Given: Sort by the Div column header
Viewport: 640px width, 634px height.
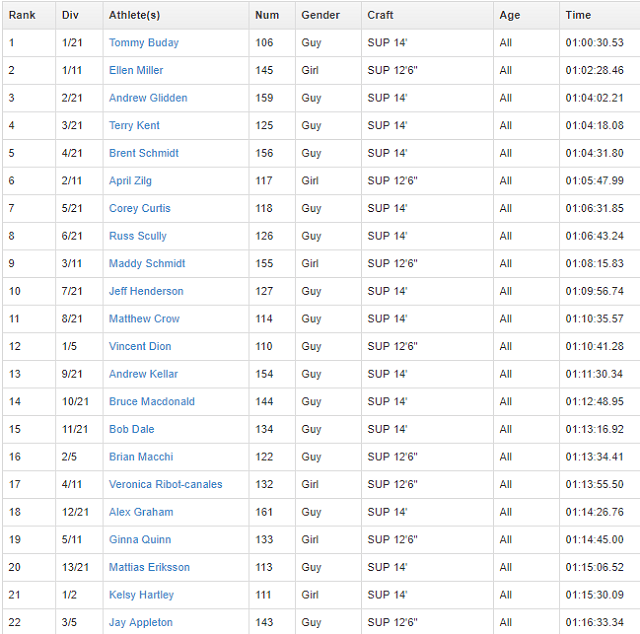Looking at the screenshot, I should point(70,15).
